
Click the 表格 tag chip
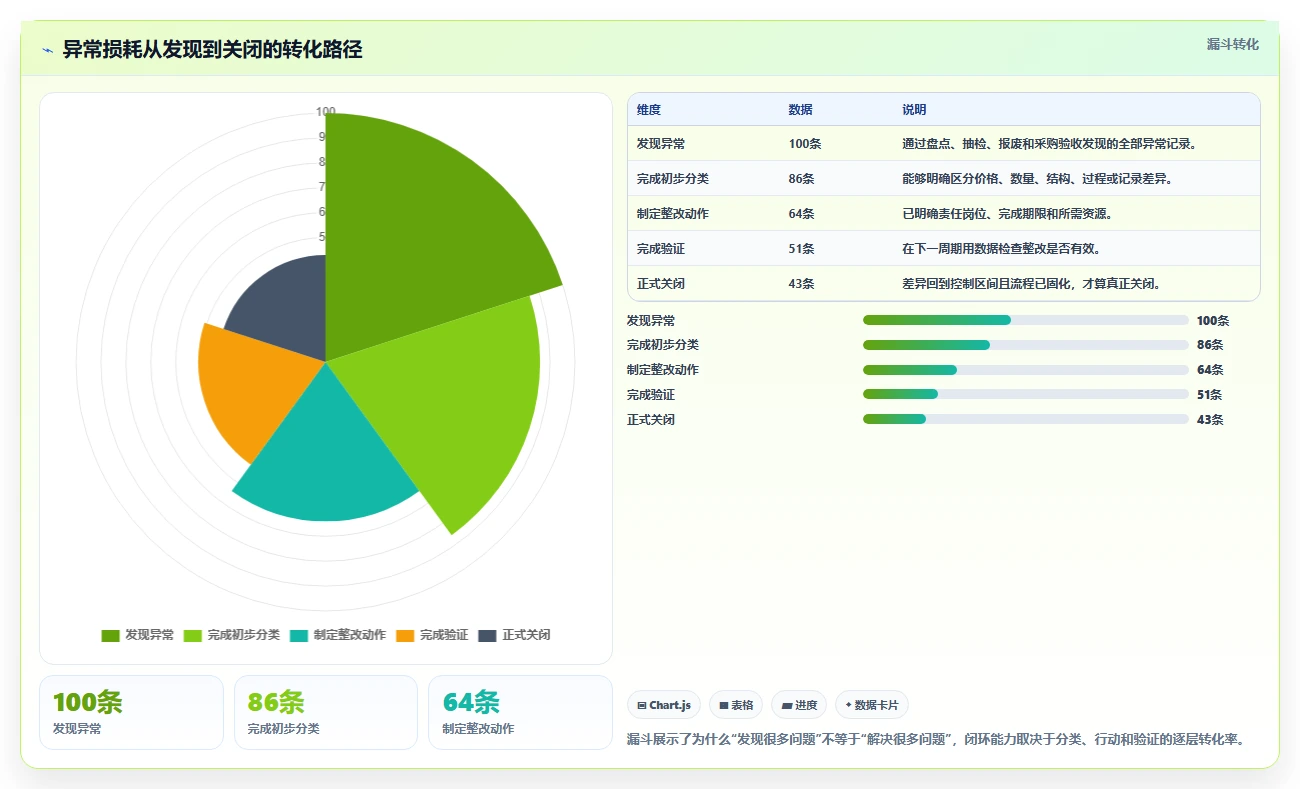coord(735,705)
